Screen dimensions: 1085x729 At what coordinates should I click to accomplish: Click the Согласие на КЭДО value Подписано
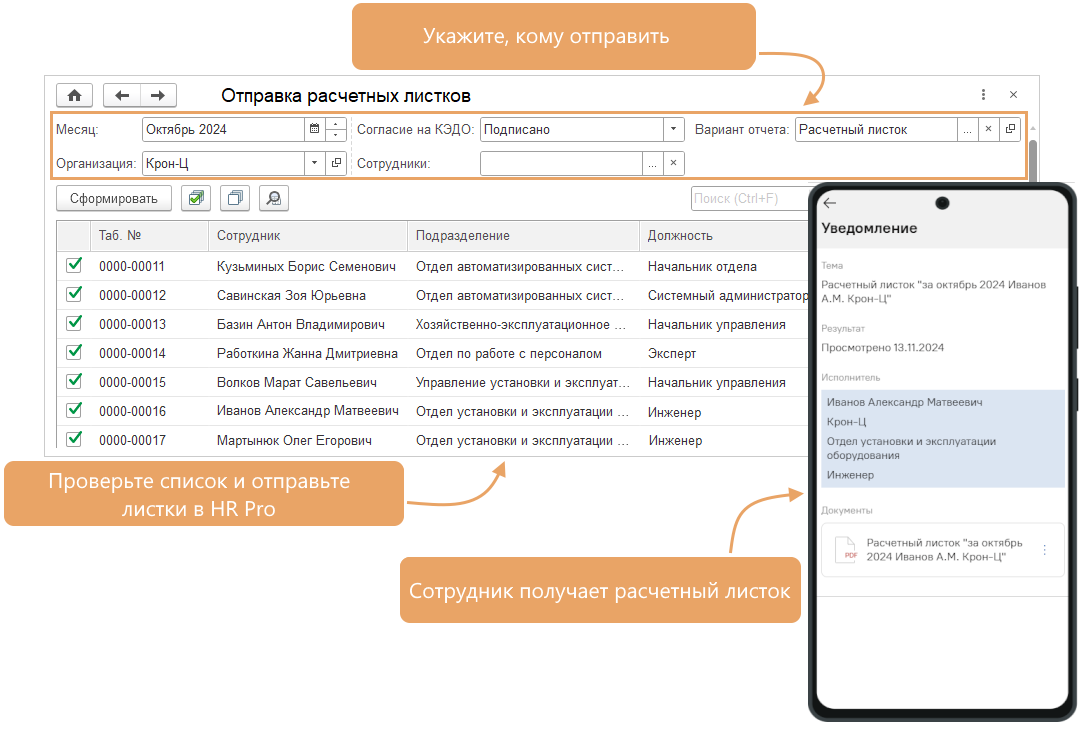[x=572, y=129]
